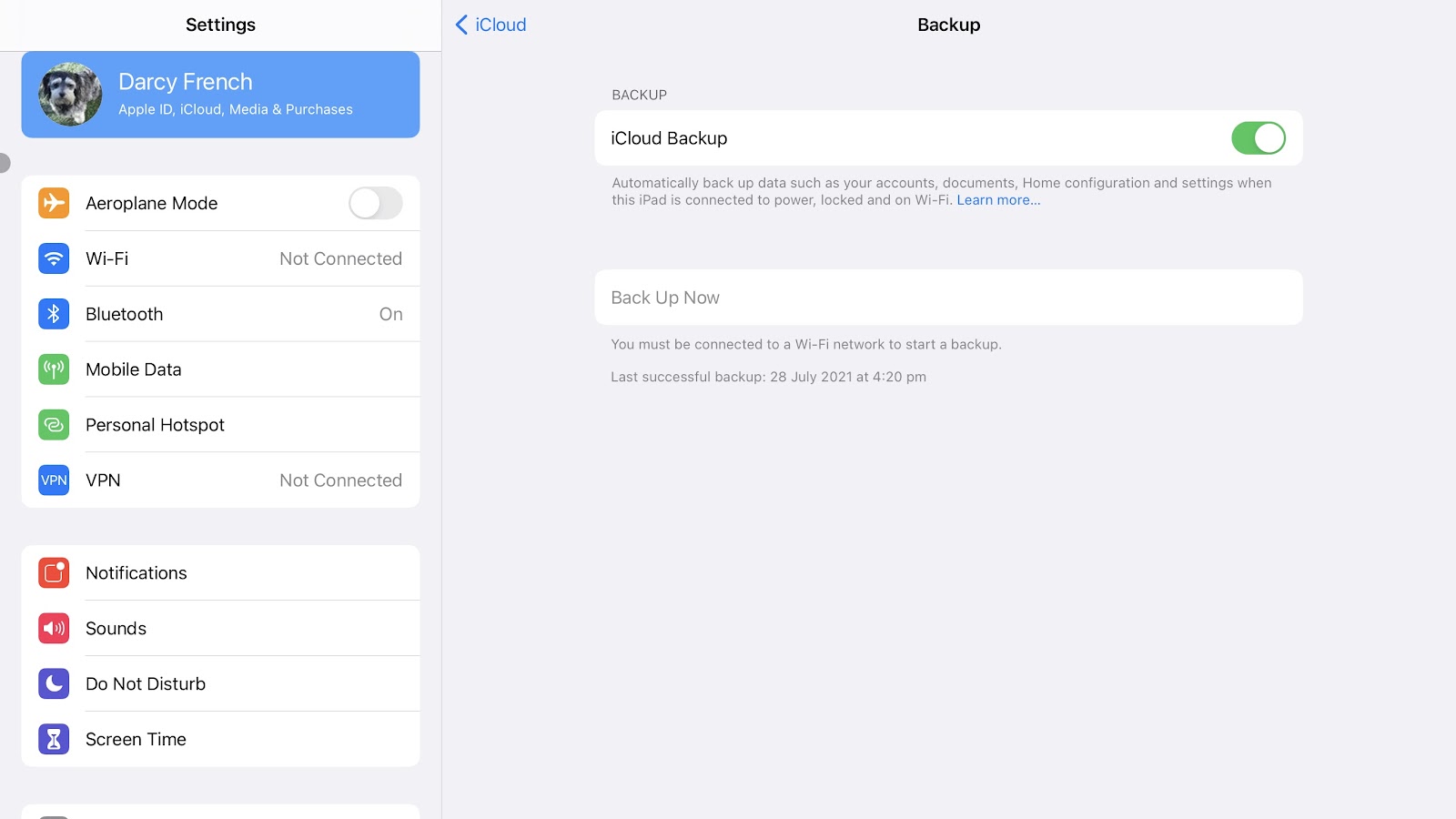Open Wi-Fi settings row

click(220, 258)
